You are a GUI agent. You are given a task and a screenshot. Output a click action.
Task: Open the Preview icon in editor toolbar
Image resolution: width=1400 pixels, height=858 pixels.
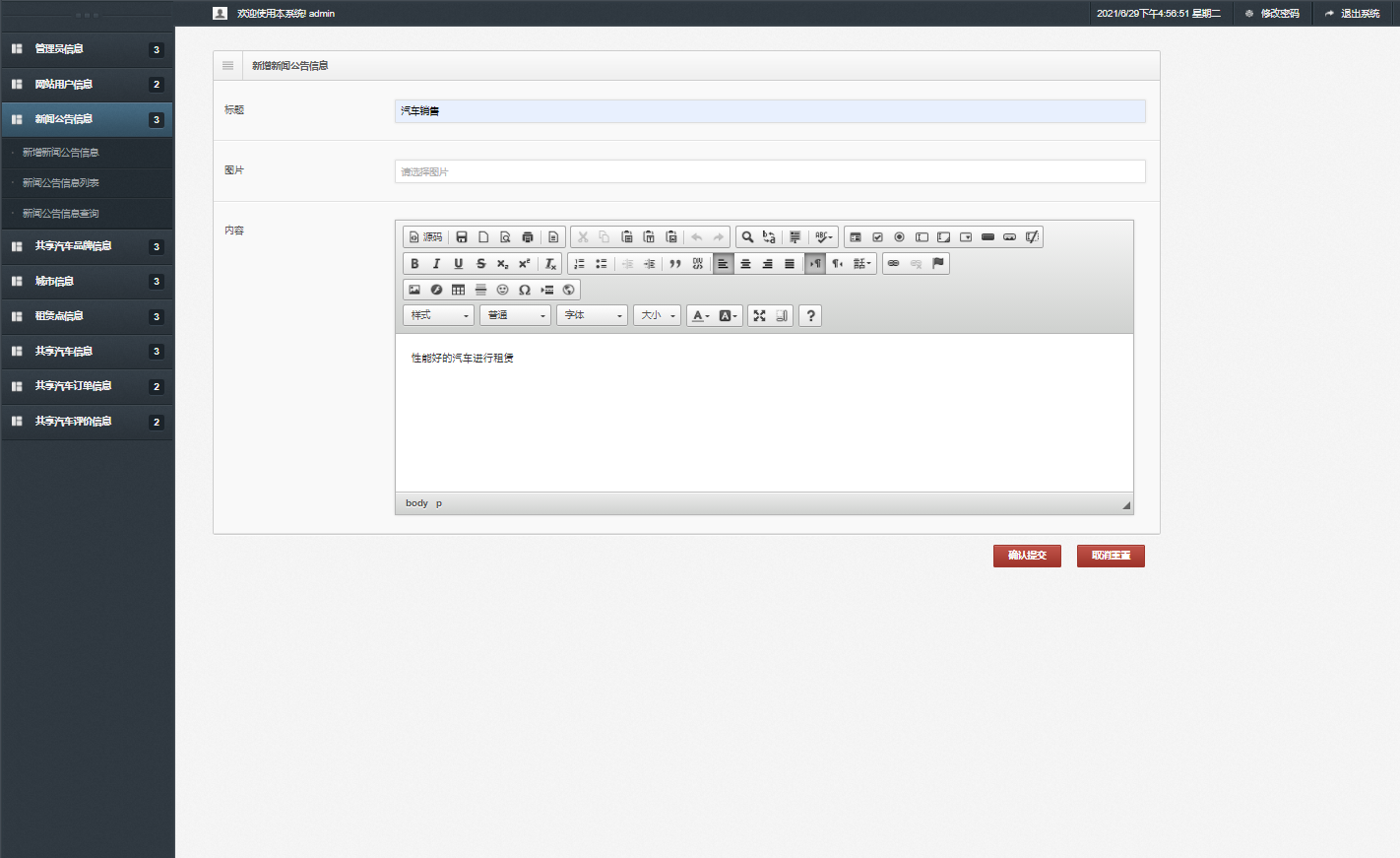505,237
